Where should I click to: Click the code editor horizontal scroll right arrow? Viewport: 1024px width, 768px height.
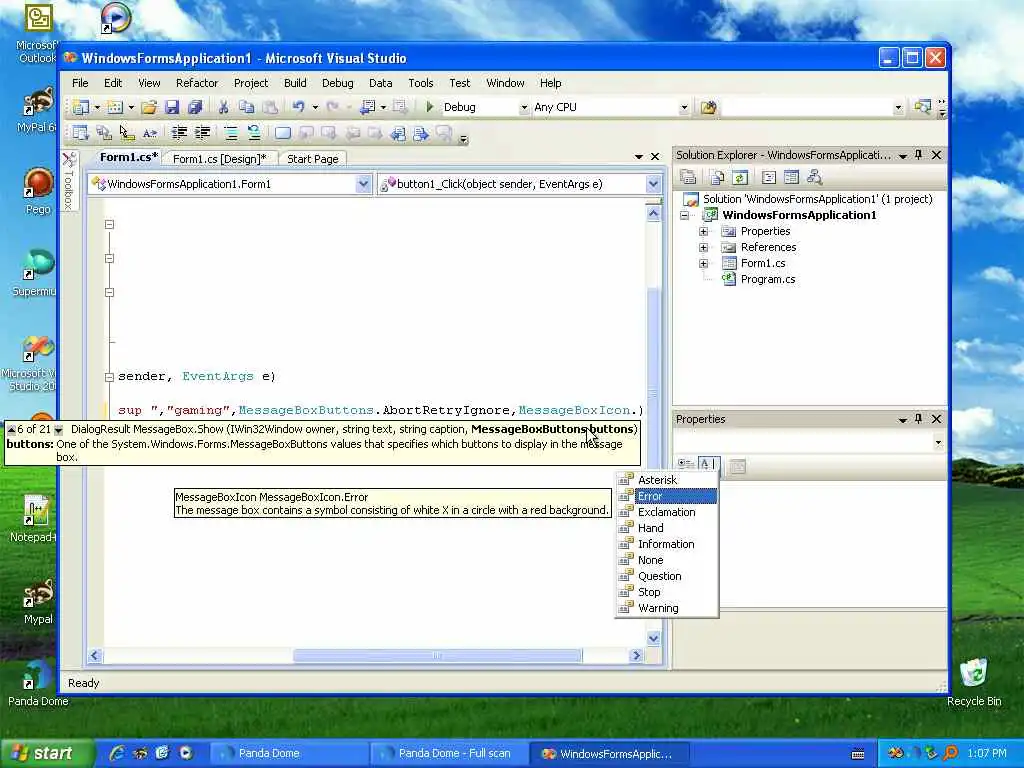(x=636, y=655)
